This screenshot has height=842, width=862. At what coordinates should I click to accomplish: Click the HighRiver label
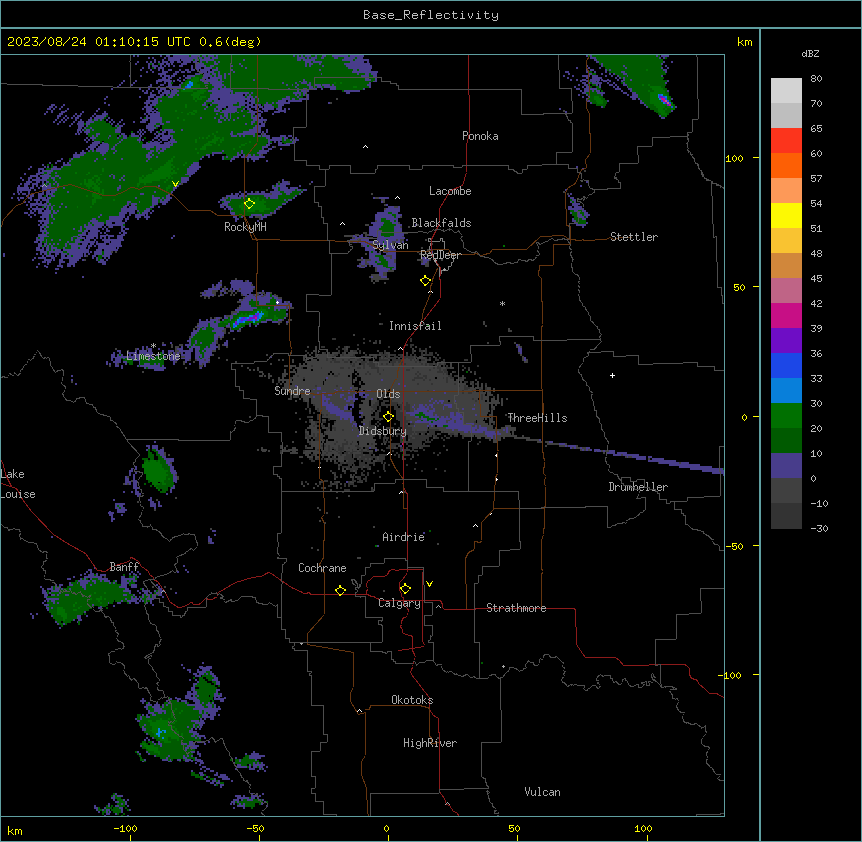coord(430,743)
